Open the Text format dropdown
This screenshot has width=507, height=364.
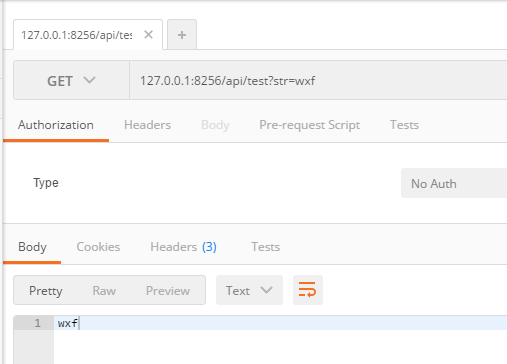(x=249, y=290)
